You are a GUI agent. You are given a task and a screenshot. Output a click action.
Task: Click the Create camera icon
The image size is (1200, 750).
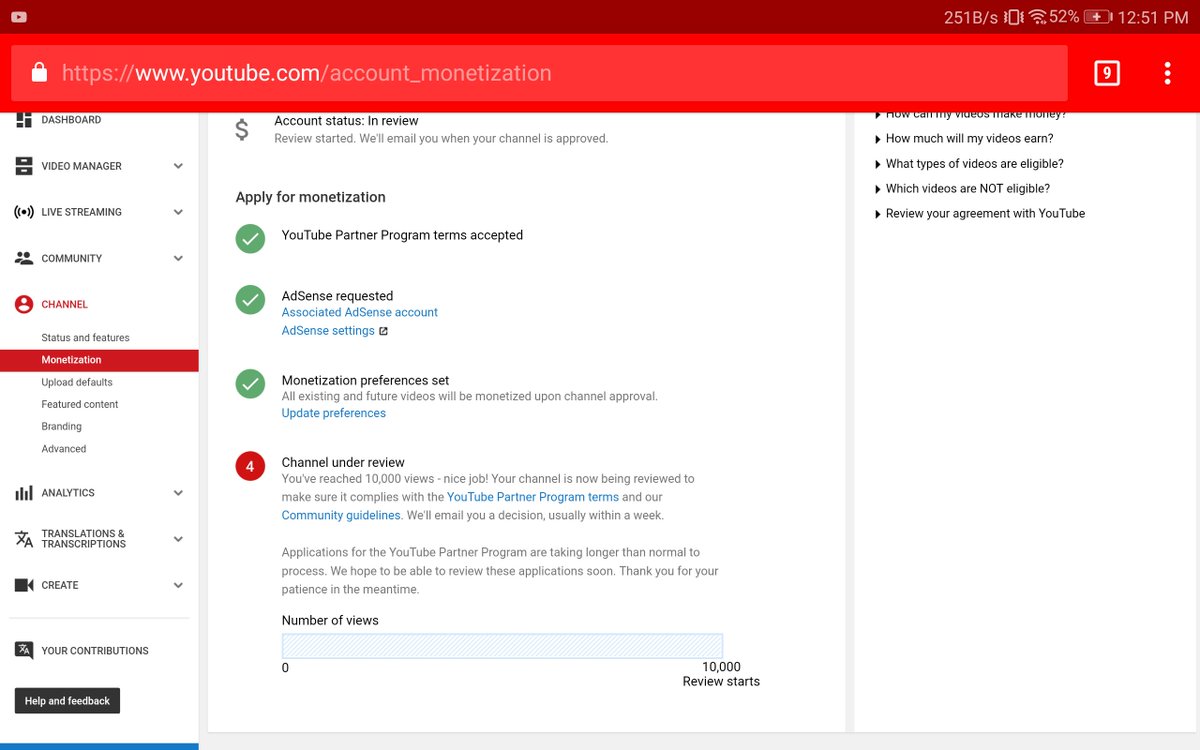(24, 585)
